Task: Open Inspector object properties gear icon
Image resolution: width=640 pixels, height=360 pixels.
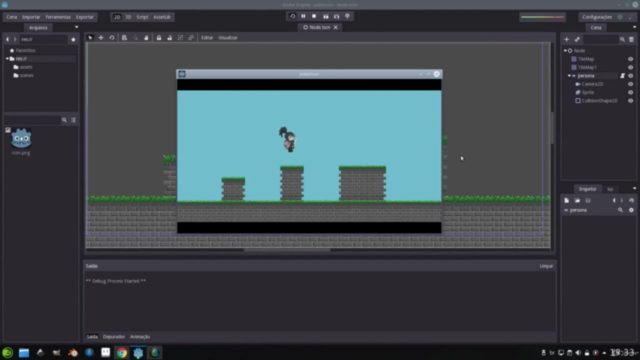Action: coord(631,210)
